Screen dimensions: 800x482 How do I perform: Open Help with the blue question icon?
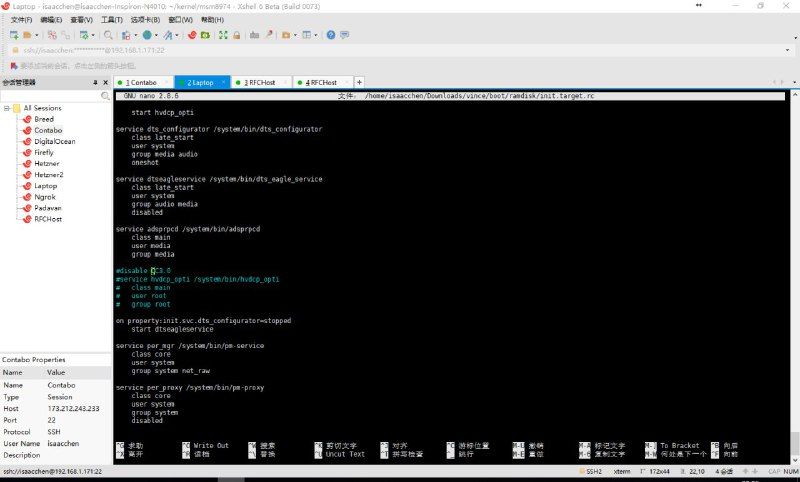(331, 35)
